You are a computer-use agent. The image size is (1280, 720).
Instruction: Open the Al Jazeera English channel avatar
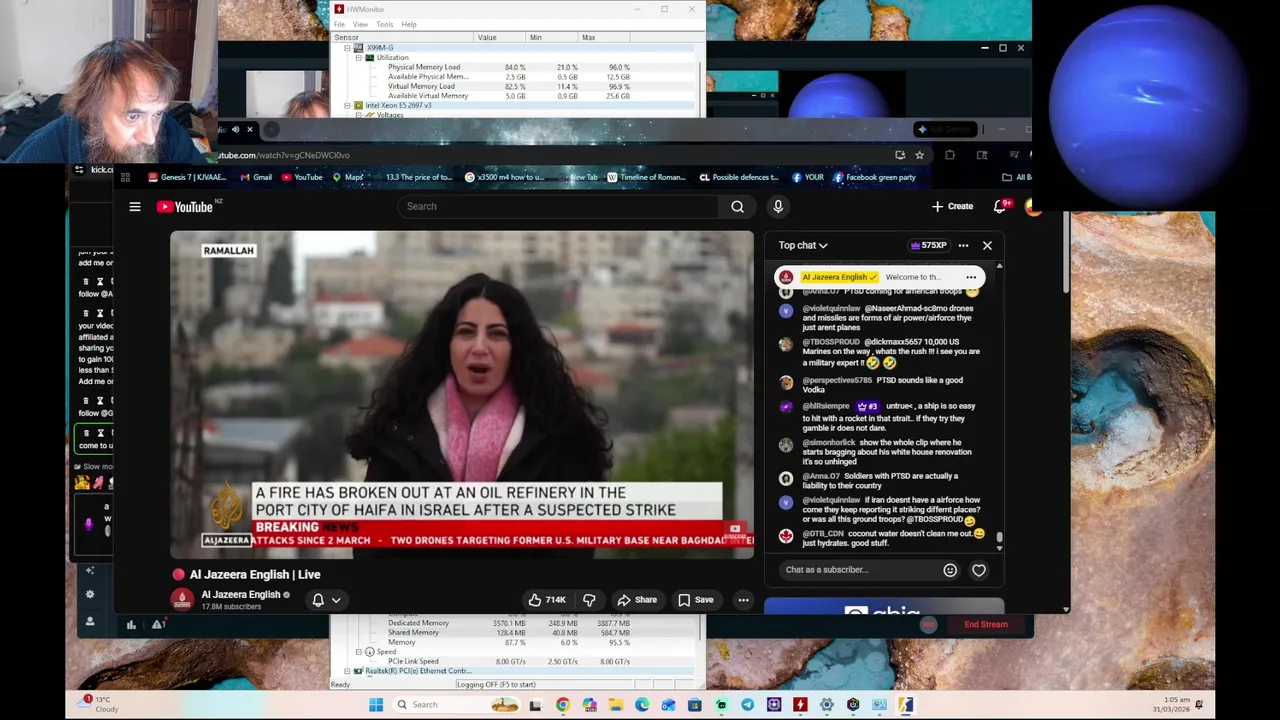coord(181,599)
